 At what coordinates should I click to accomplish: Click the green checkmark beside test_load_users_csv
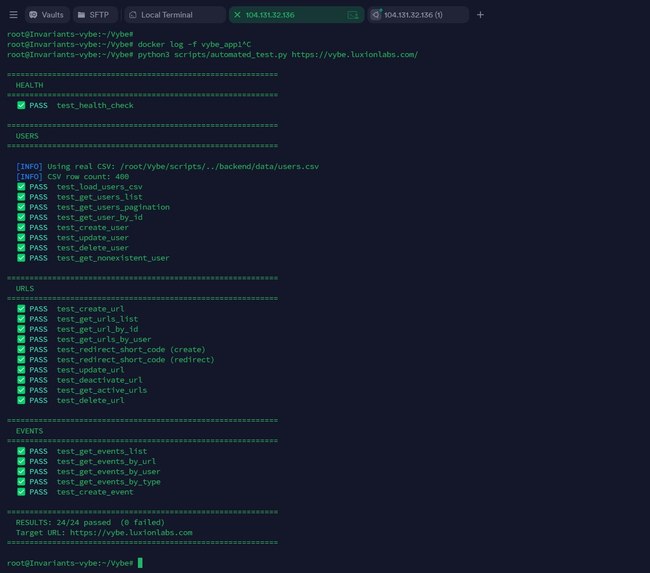coord(21,187)
